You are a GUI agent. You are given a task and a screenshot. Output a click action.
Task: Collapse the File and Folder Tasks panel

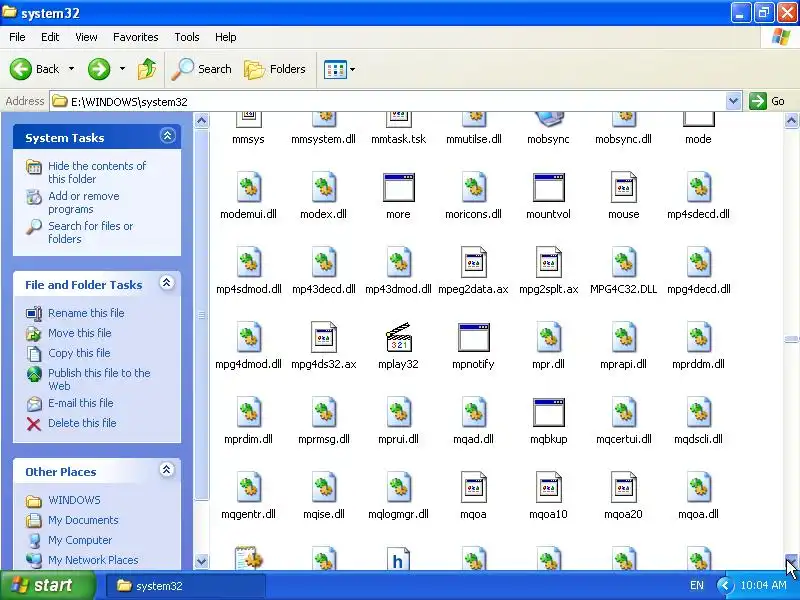[167, 283]
